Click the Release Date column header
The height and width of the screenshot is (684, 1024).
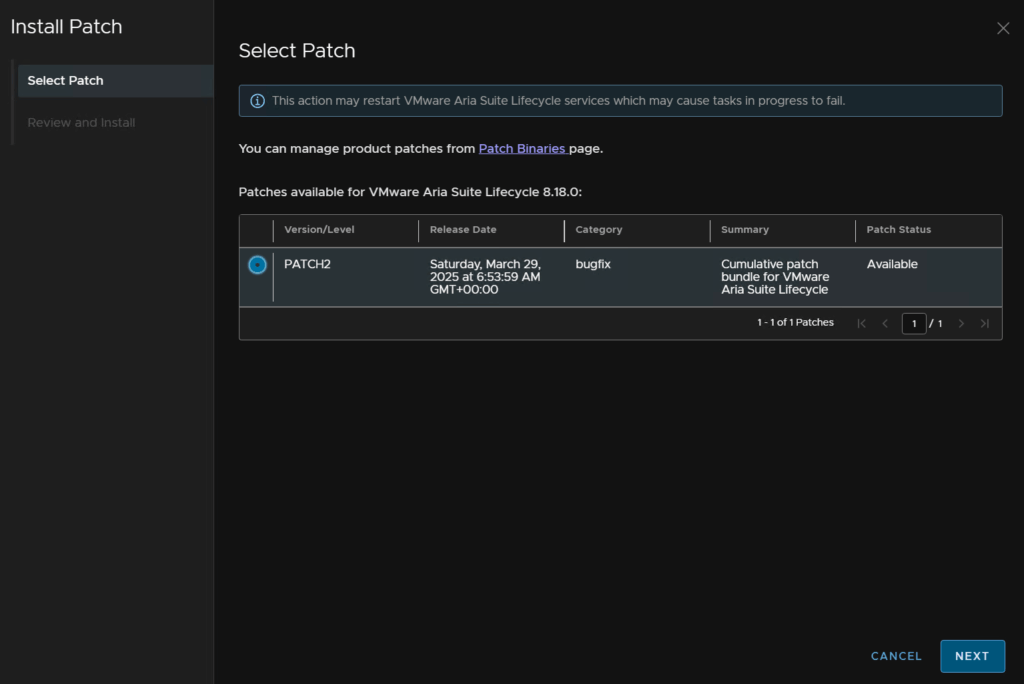[463, 229]
